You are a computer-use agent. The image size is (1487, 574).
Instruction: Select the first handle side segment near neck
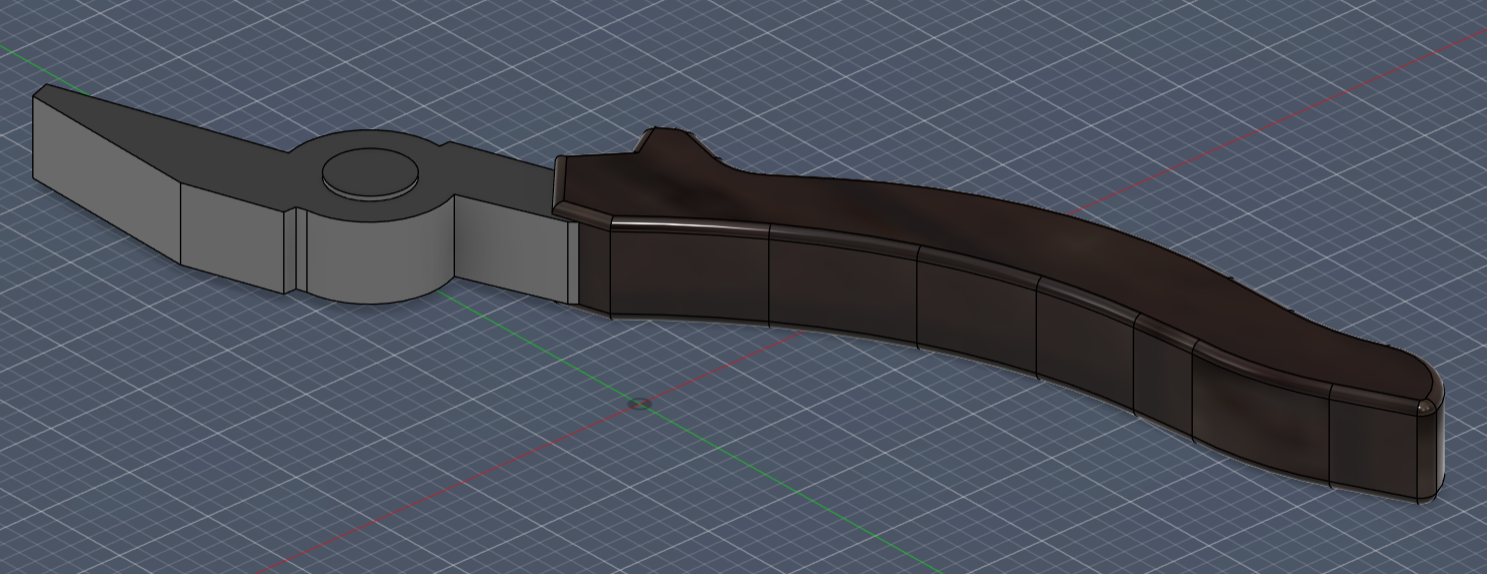pyautogui.click(x=690, y=275)
